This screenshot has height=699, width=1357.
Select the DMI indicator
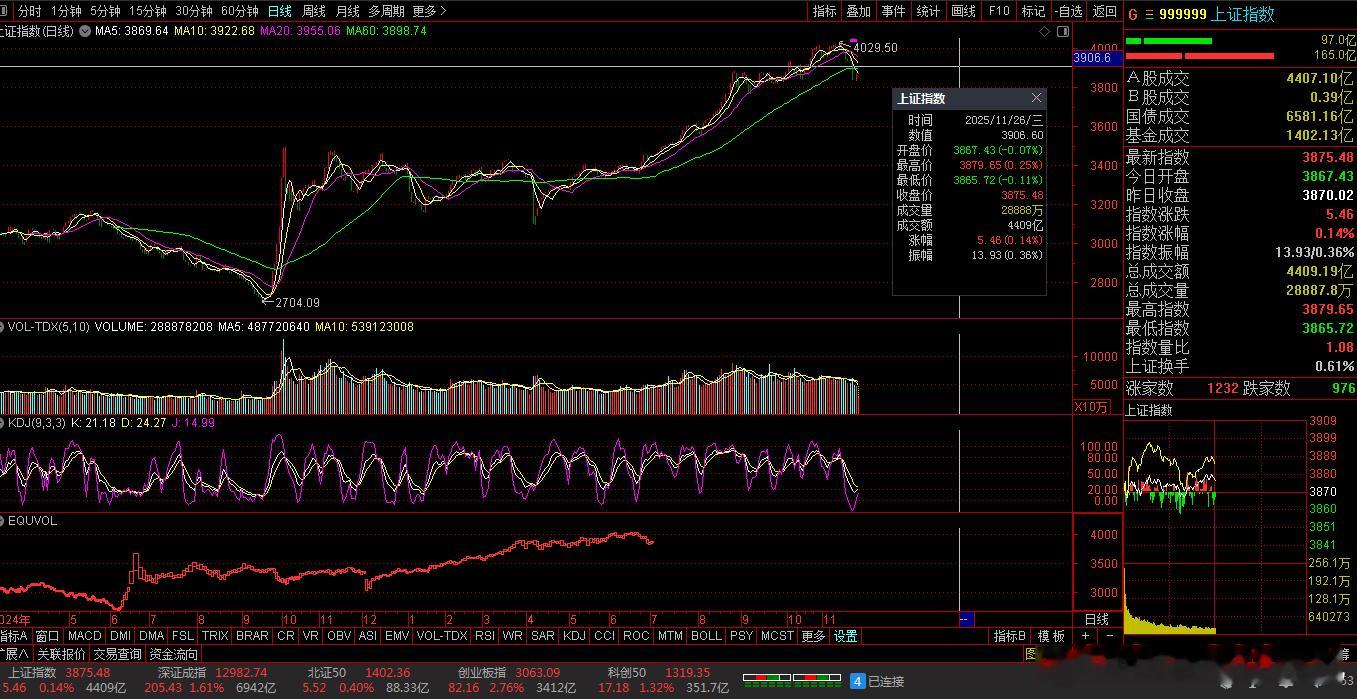tap(120, 636)
